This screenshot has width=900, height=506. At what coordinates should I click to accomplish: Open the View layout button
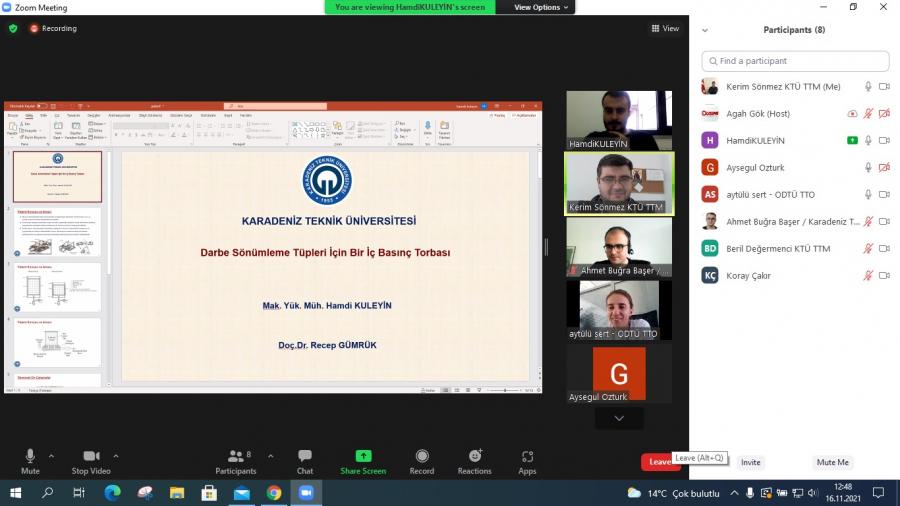665,29
